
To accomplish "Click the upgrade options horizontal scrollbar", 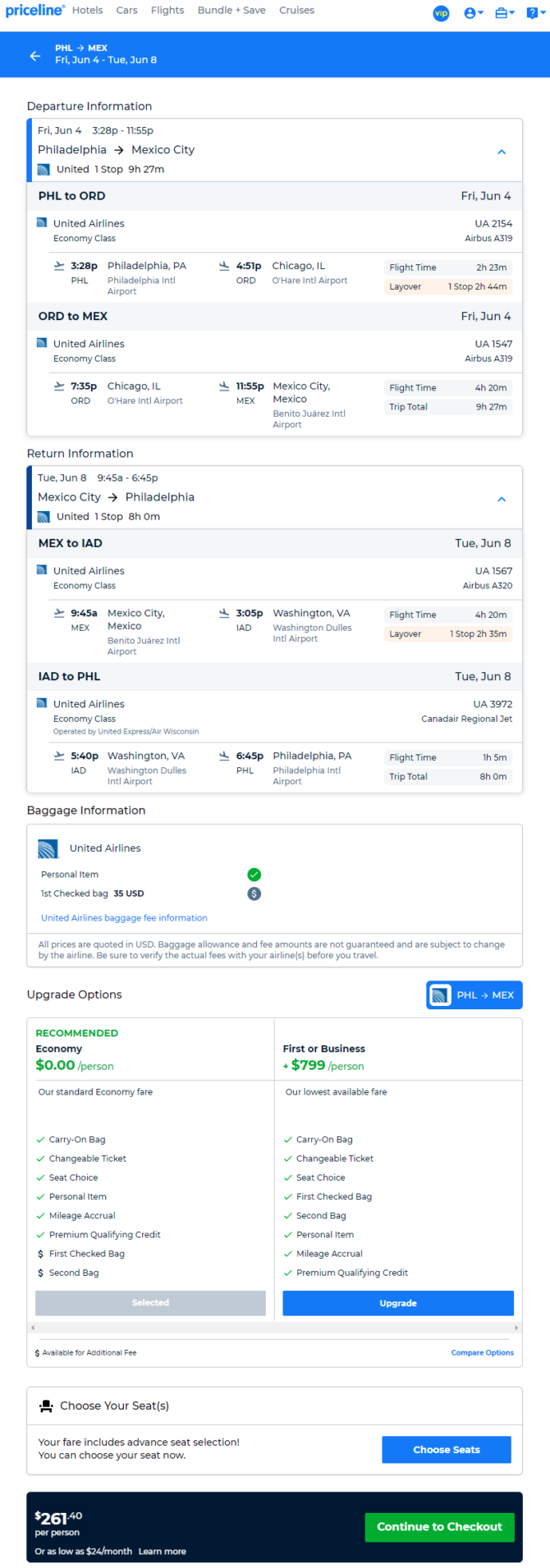I will pos(274,1328).
